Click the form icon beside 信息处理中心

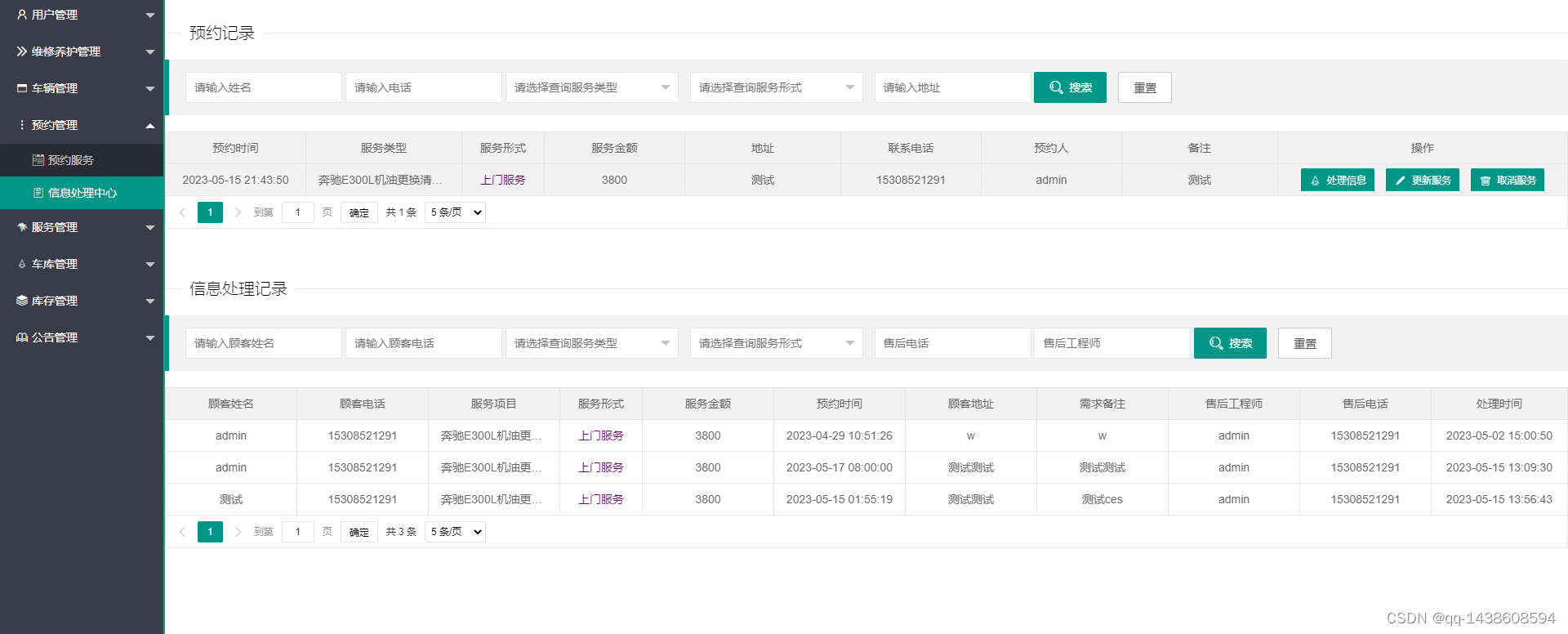click(x=38, y=193)
